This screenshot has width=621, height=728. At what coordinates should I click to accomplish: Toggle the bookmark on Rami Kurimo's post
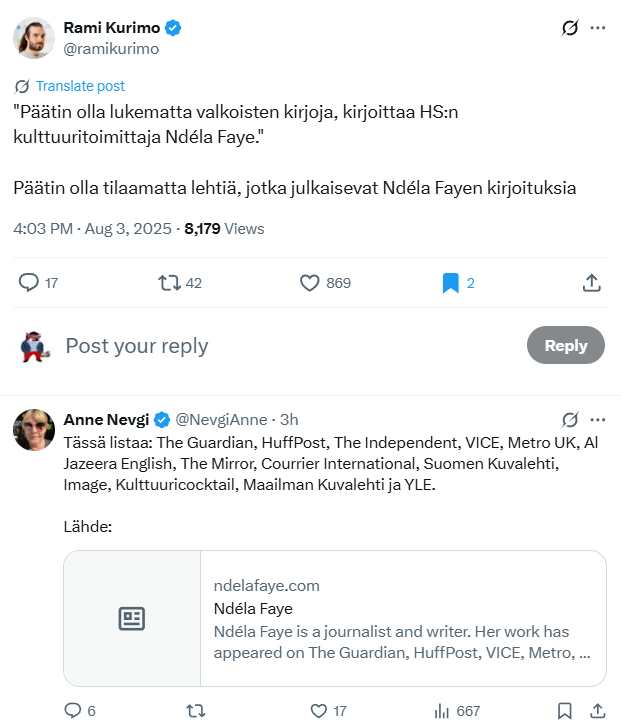[450, 283]
